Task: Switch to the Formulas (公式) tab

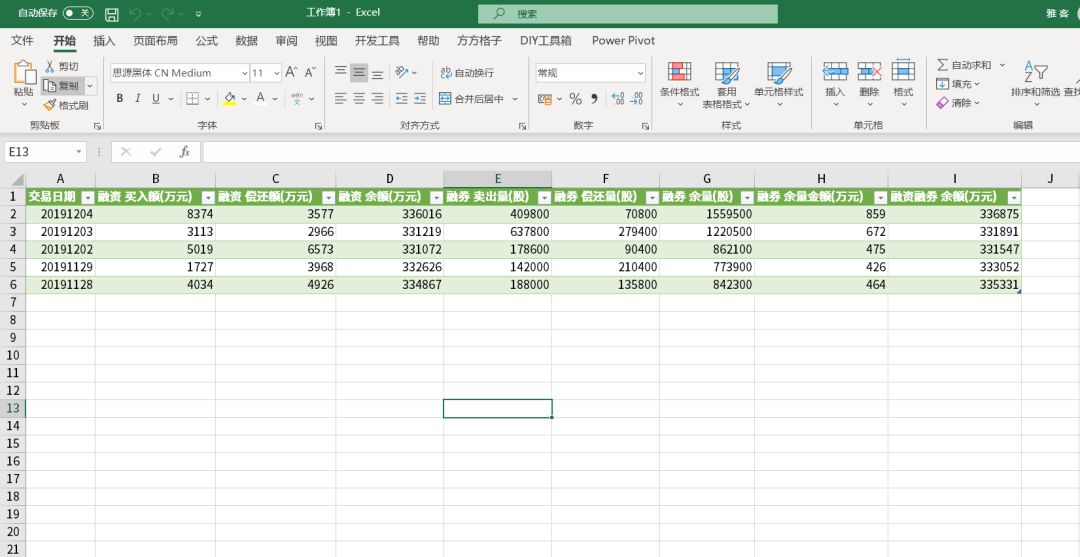Action: coord(206,41)
